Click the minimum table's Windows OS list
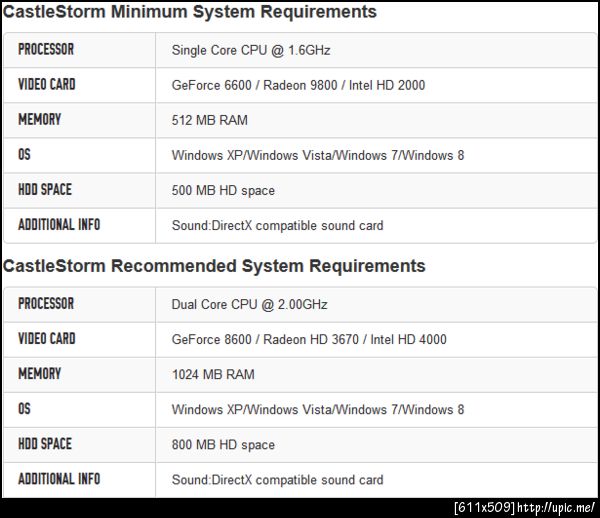This screenshot has width=600, height=518. tap(318, 155)
